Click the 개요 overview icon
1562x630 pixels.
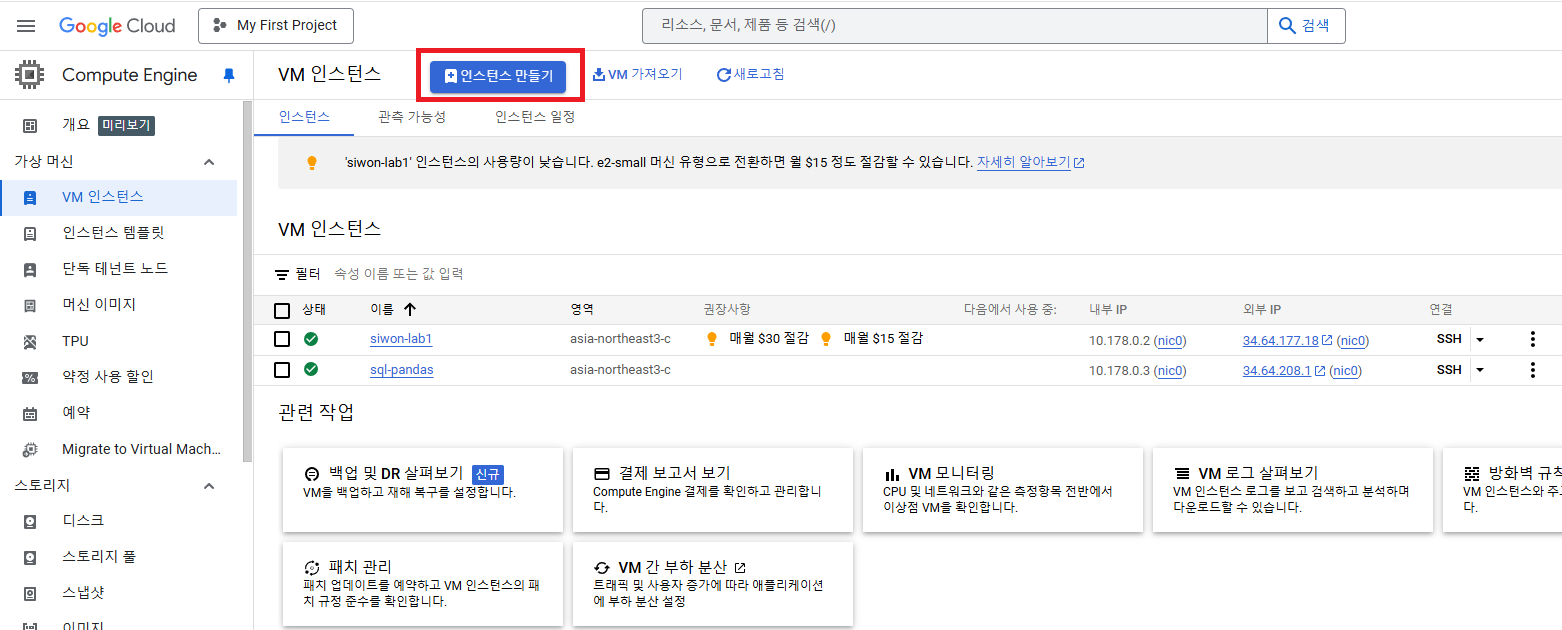coord(30,125)
